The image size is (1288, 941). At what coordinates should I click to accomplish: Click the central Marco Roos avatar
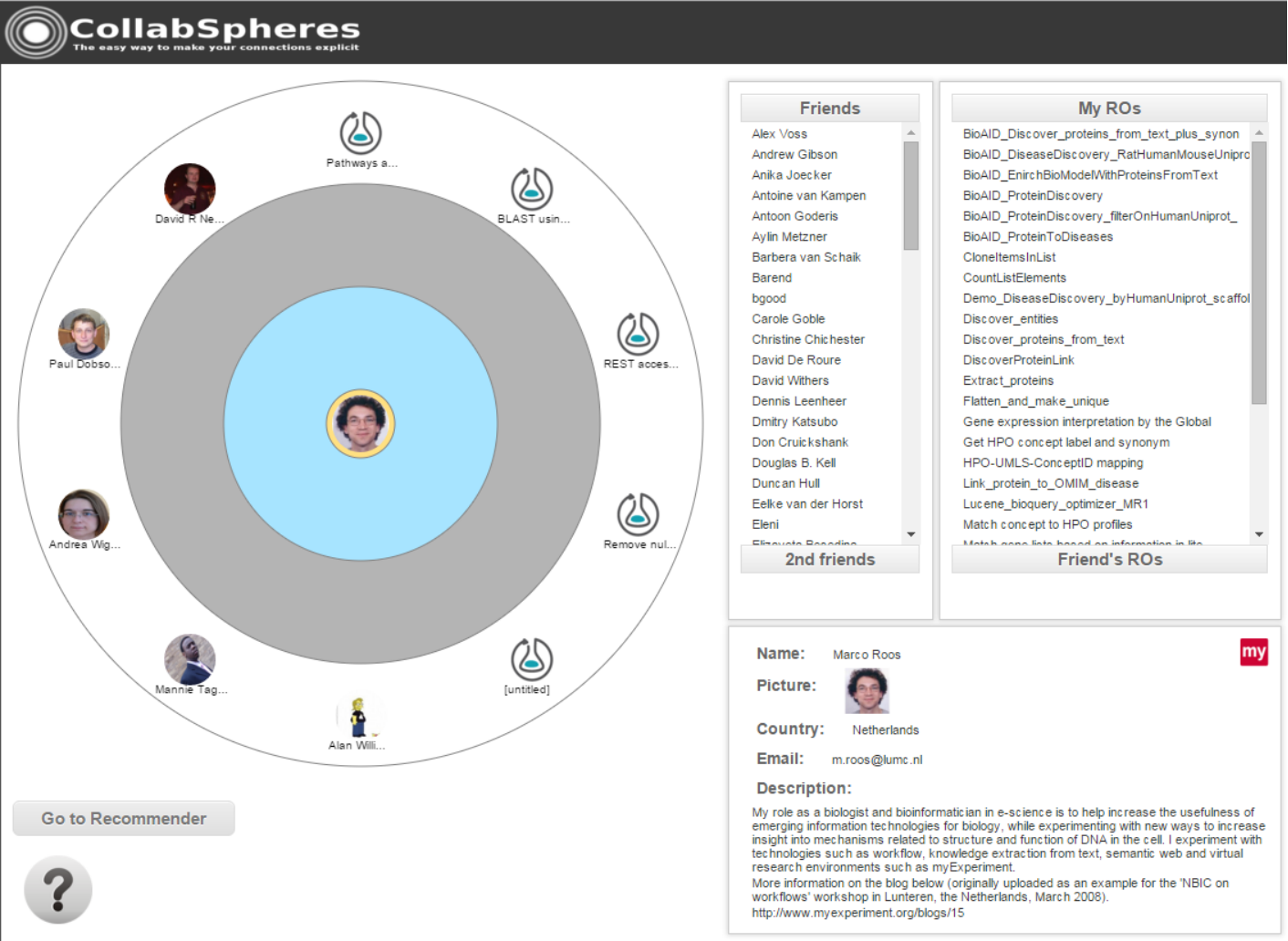click(360, 423)
